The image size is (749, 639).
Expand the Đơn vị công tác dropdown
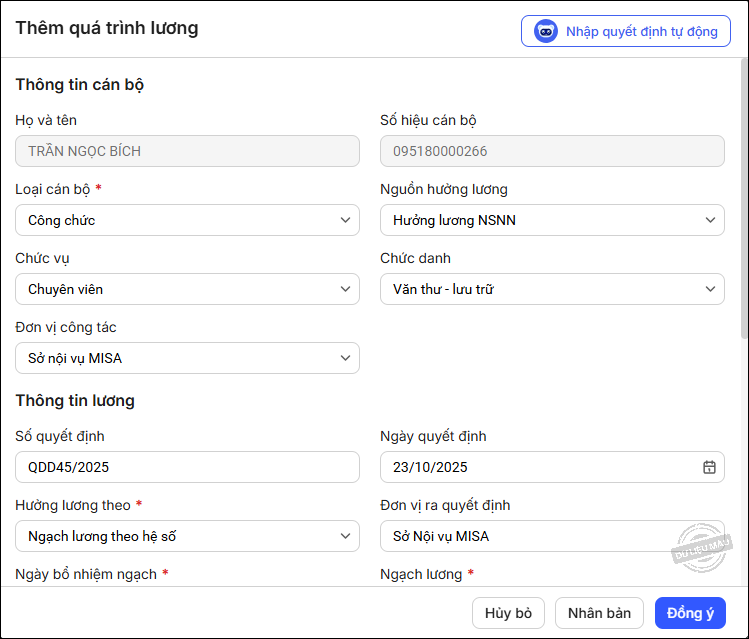(x=187, y=358)
